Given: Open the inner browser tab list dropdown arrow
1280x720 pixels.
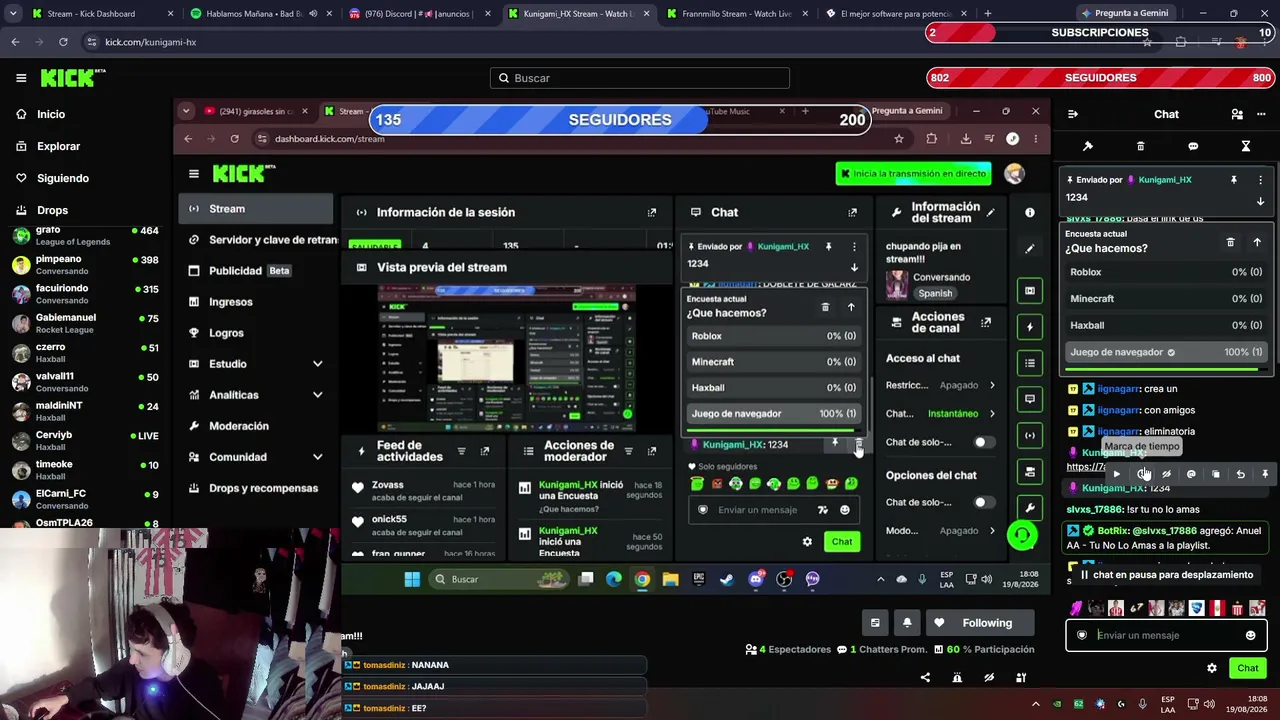Looking at the screenshot, I should pos(186,111).
